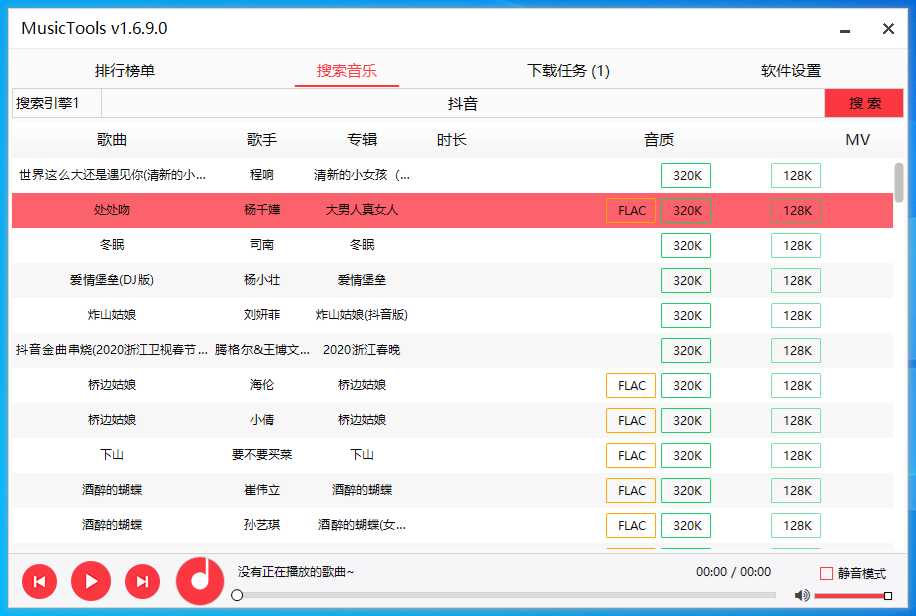The height and width of the screenshot is (616, 916).
Task: Click the MV column header
Action: coord(857,140)
